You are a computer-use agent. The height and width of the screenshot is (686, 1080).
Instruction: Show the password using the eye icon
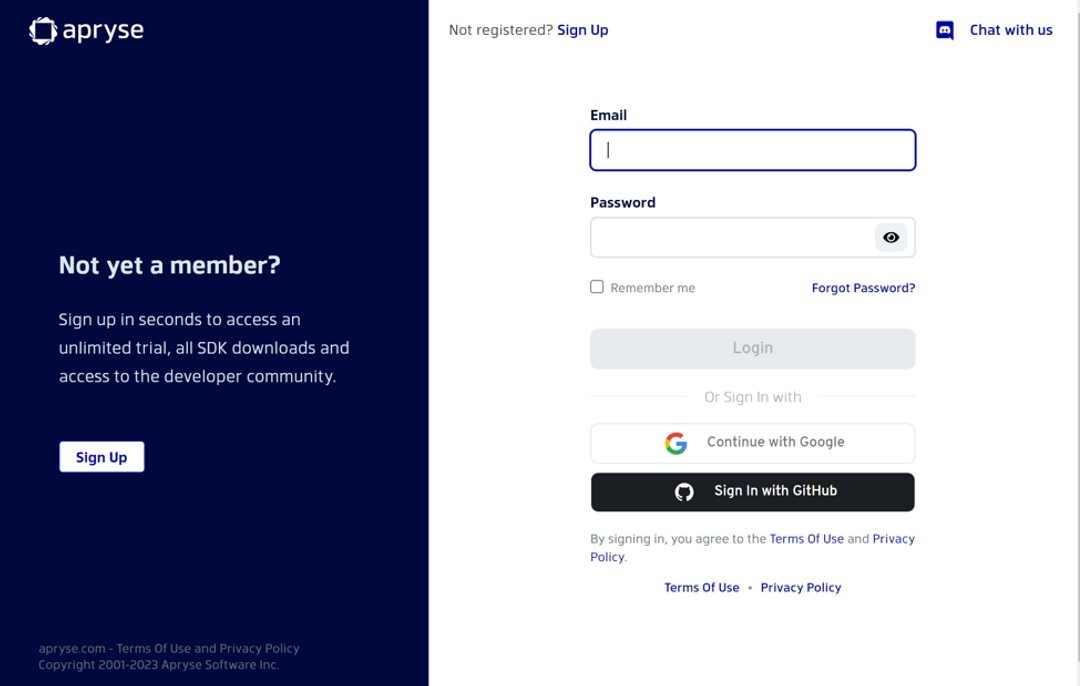pyautogui.click(x=890, y=237)
